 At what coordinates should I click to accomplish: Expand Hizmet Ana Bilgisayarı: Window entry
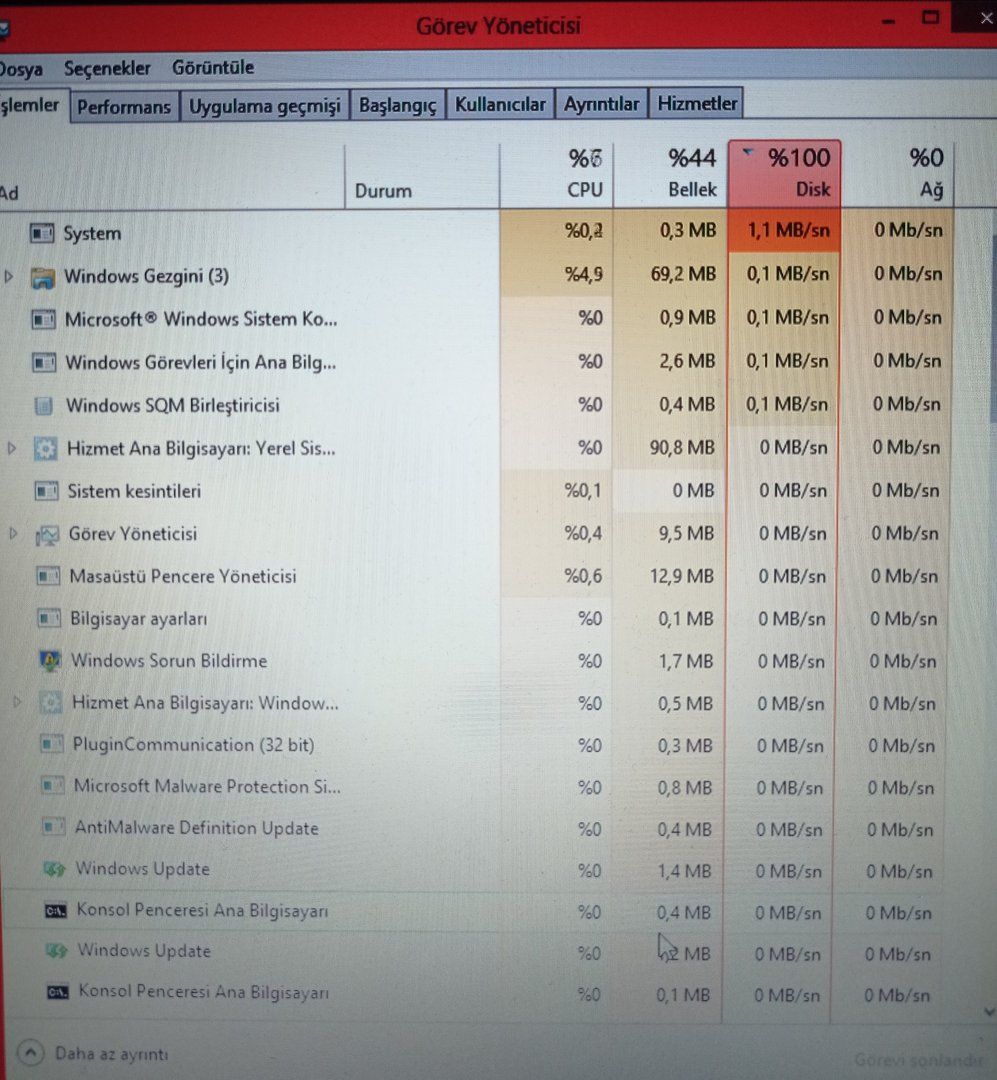coord(17,702)
